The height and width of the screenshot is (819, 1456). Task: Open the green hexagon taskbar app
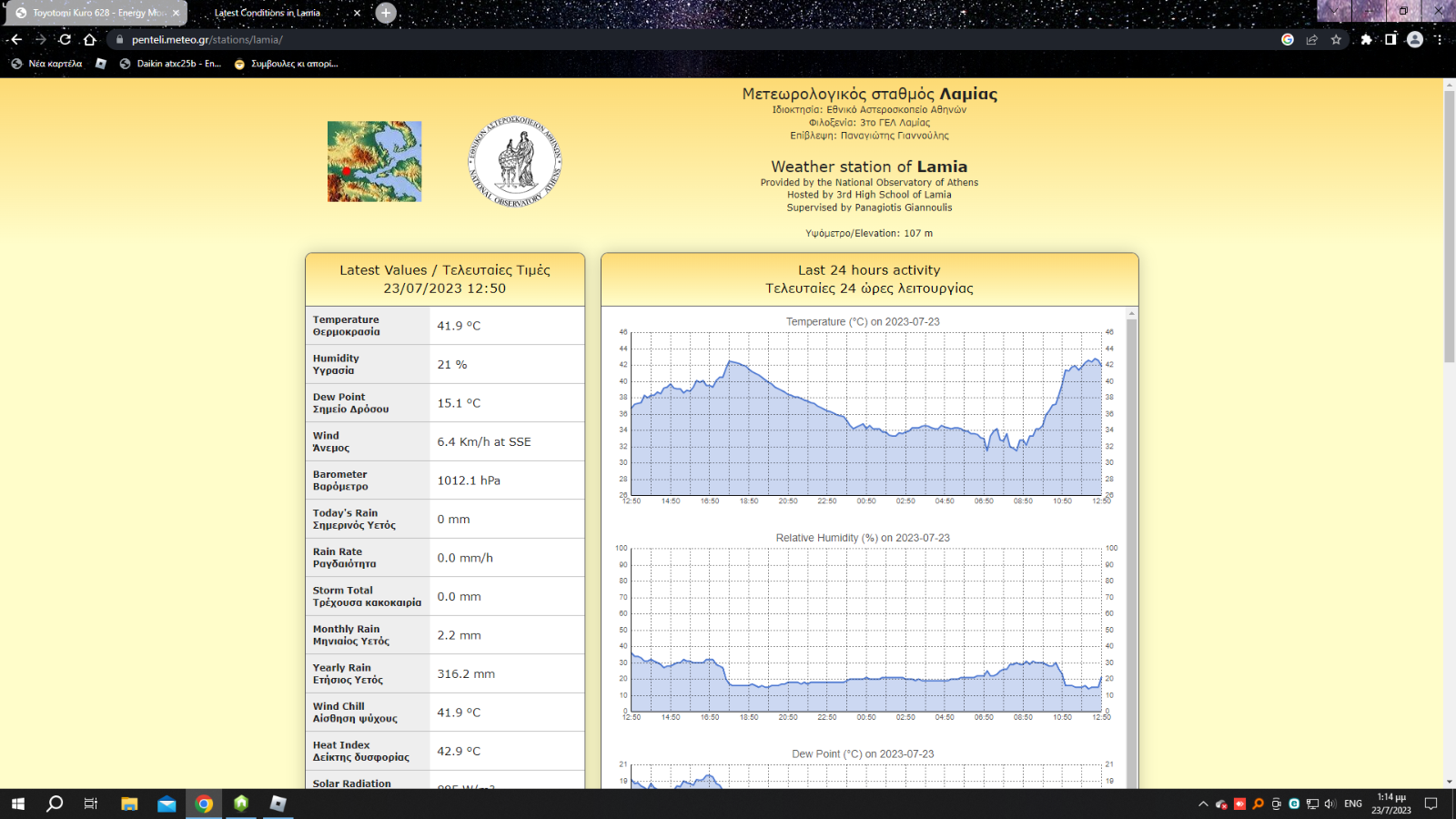pyautogui.click(x=241, y=804)
